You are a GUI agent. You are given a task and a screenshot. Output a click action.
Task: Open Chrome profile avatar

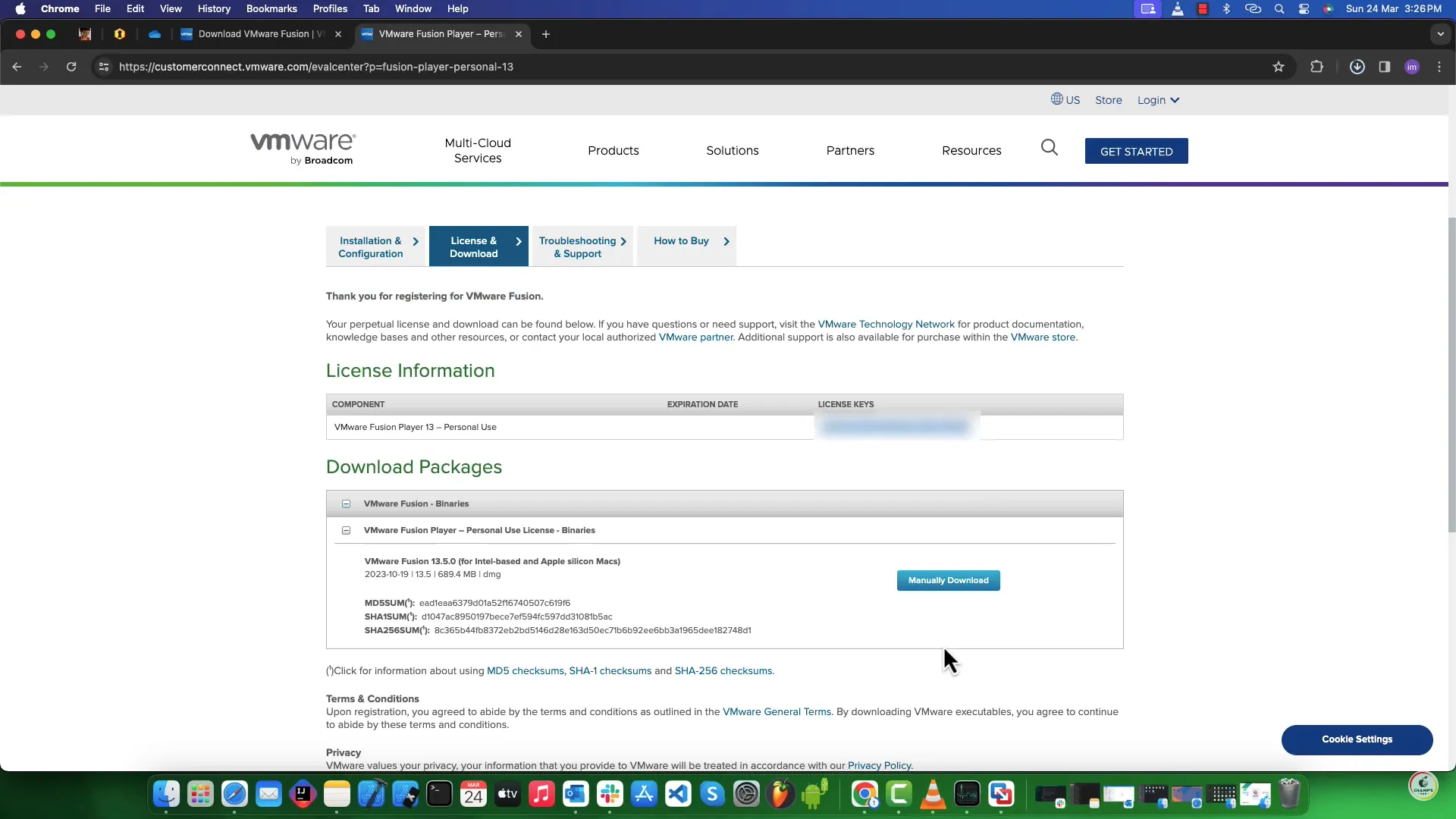click(x=1412, y=67)
